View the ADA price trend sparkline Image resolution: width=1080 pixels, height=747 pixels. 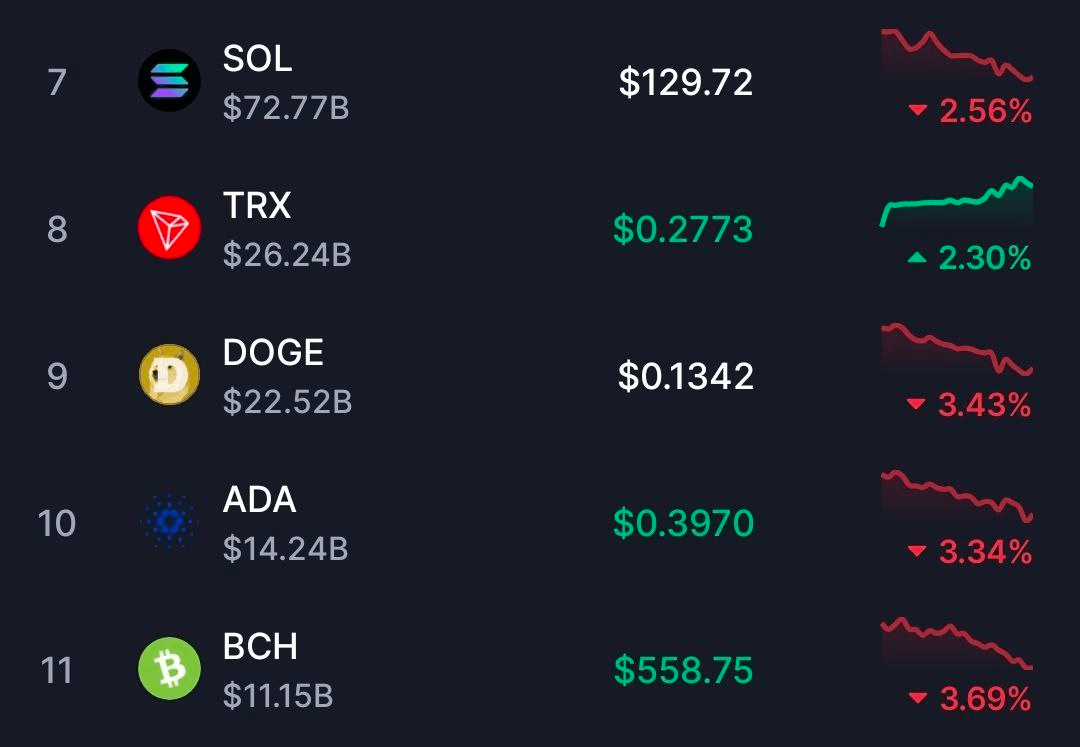coord(956,496)
